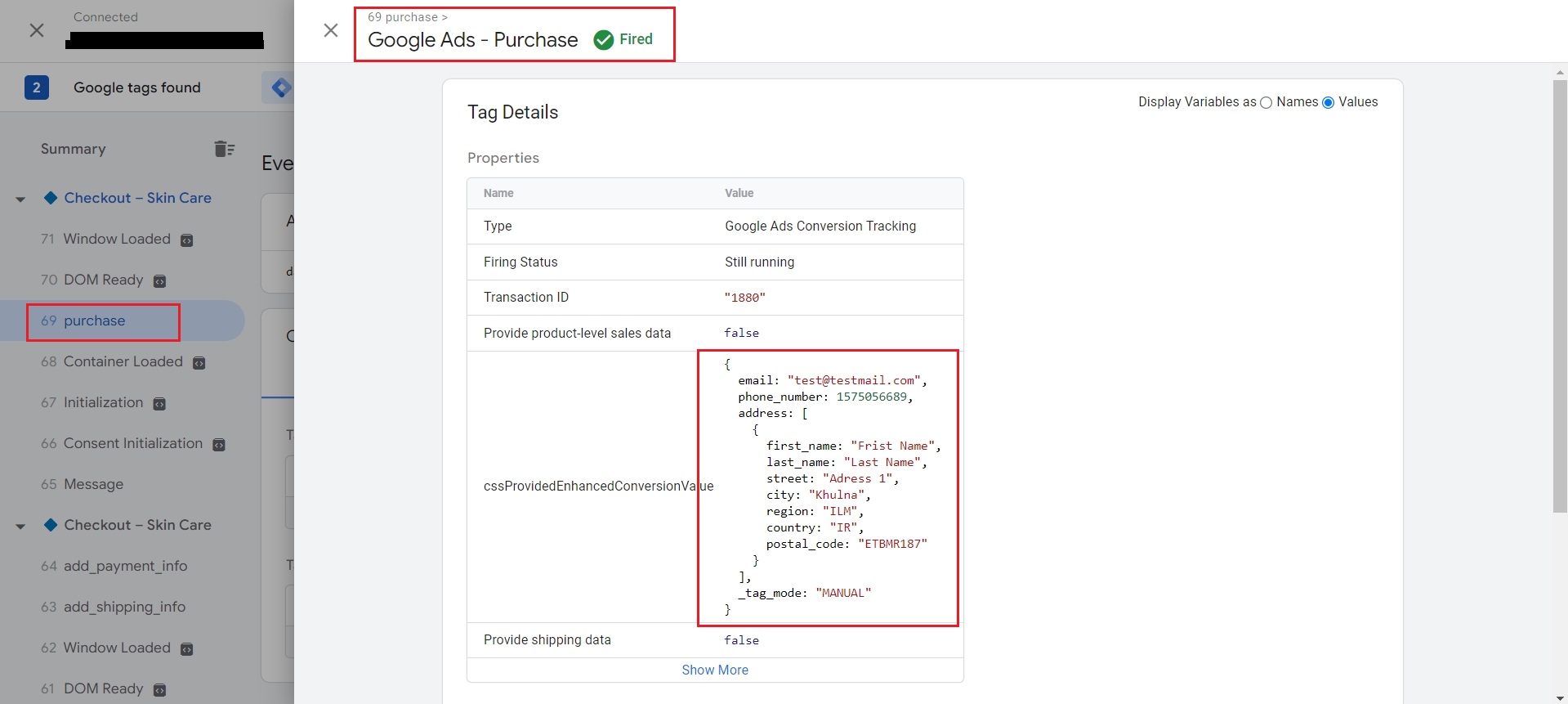This screenshot has width=1568, height=704.
Task: Click the Connected status label
Action: coord(105,17)
